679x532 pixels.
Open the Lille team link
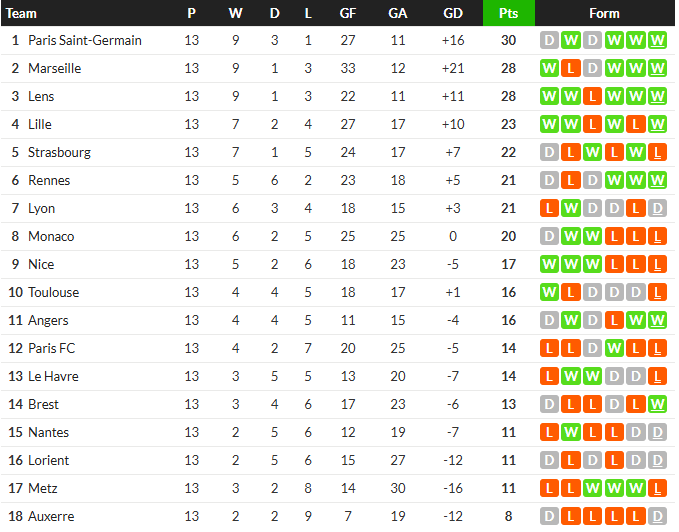click(x=40, y=125)
